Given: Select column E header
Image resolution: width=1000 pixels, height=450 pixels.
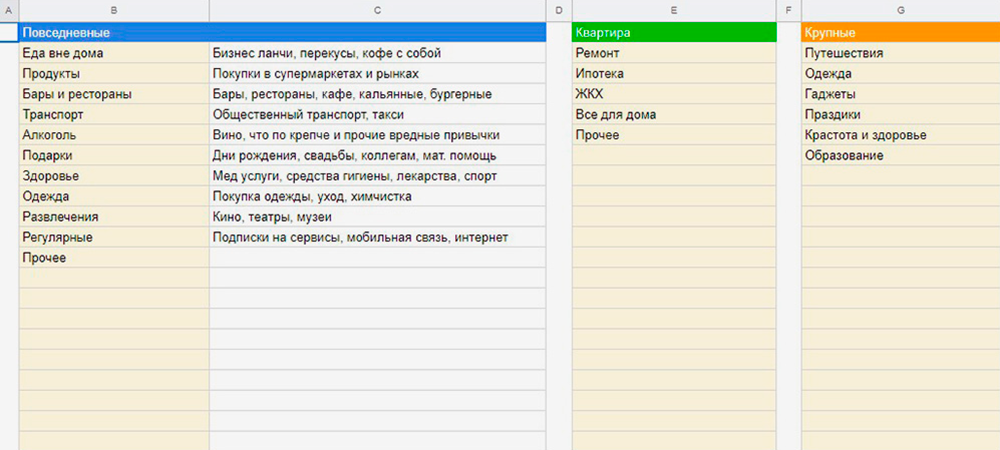Looking at the screenshot, I should coord(674,10).
